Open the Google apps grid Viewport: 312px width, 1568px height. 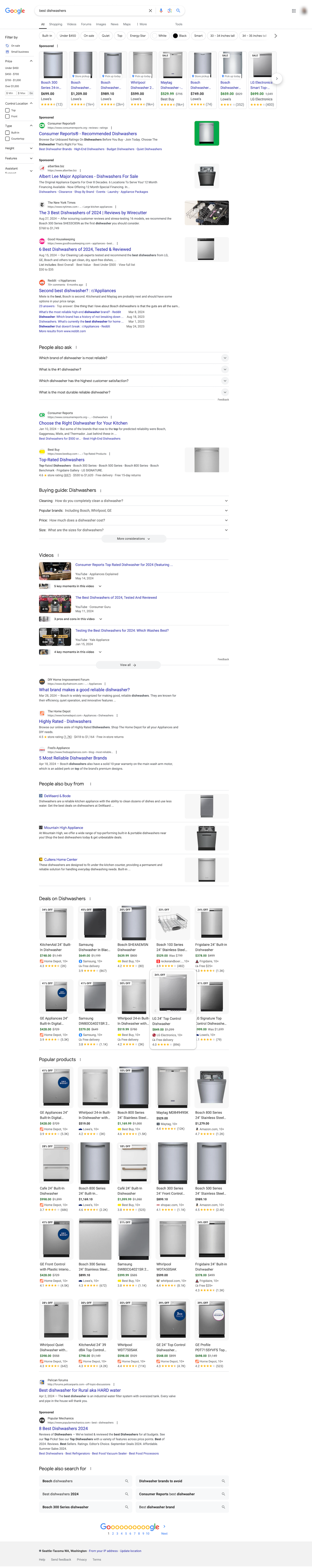294,10
